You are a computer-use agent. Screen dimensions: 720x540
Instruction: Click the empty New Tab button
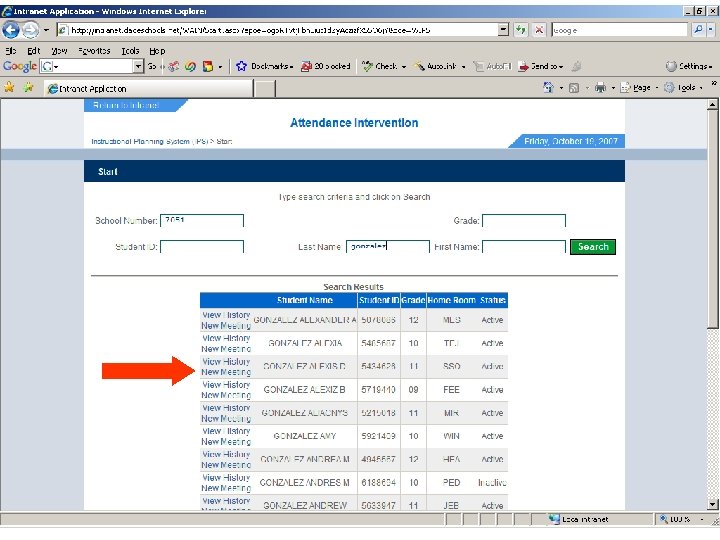point(265,89)
